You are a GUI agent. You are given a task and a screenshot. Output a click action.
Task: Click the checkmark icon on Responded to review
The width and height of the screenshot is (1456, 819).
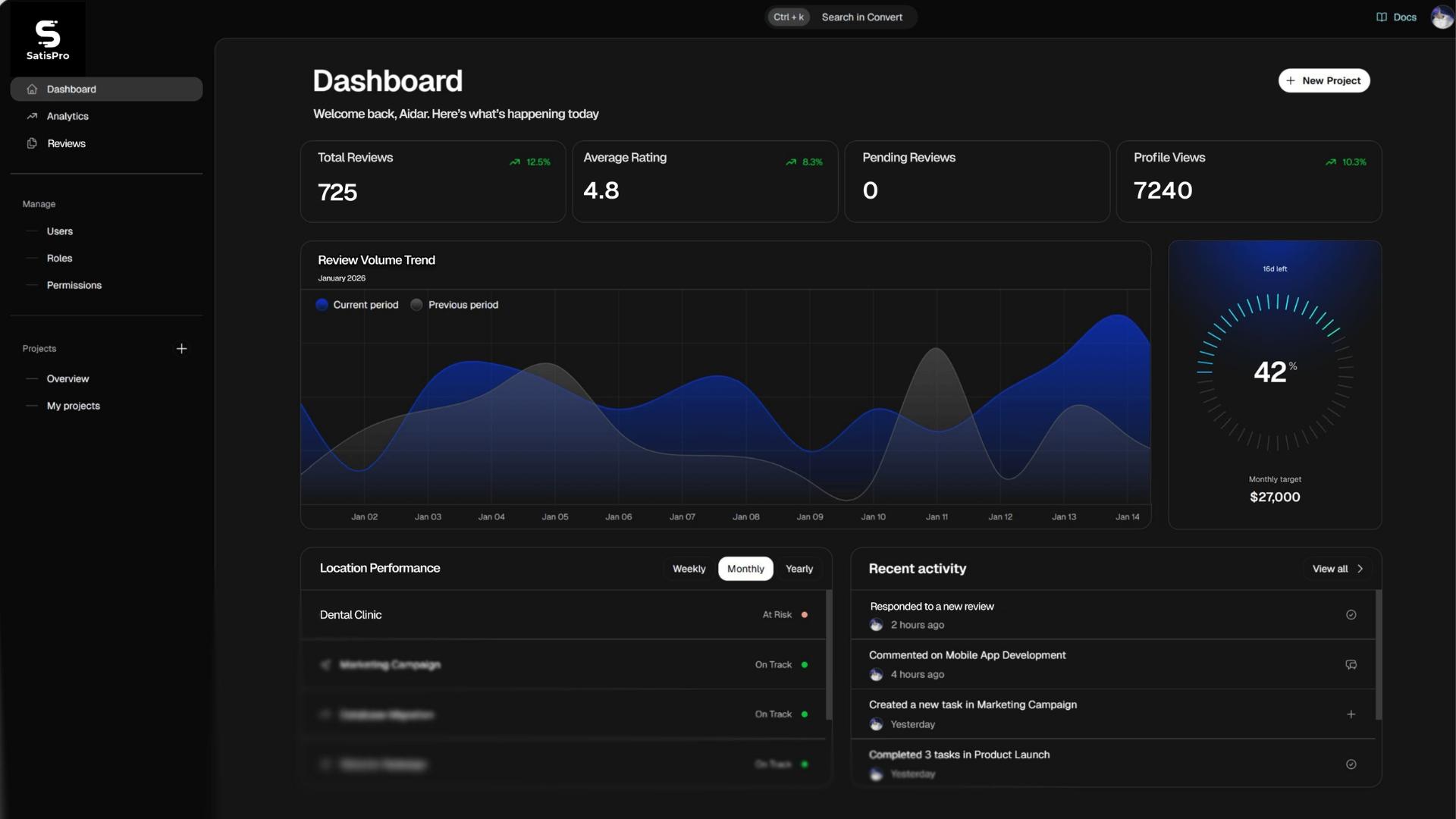(1351, 615)
